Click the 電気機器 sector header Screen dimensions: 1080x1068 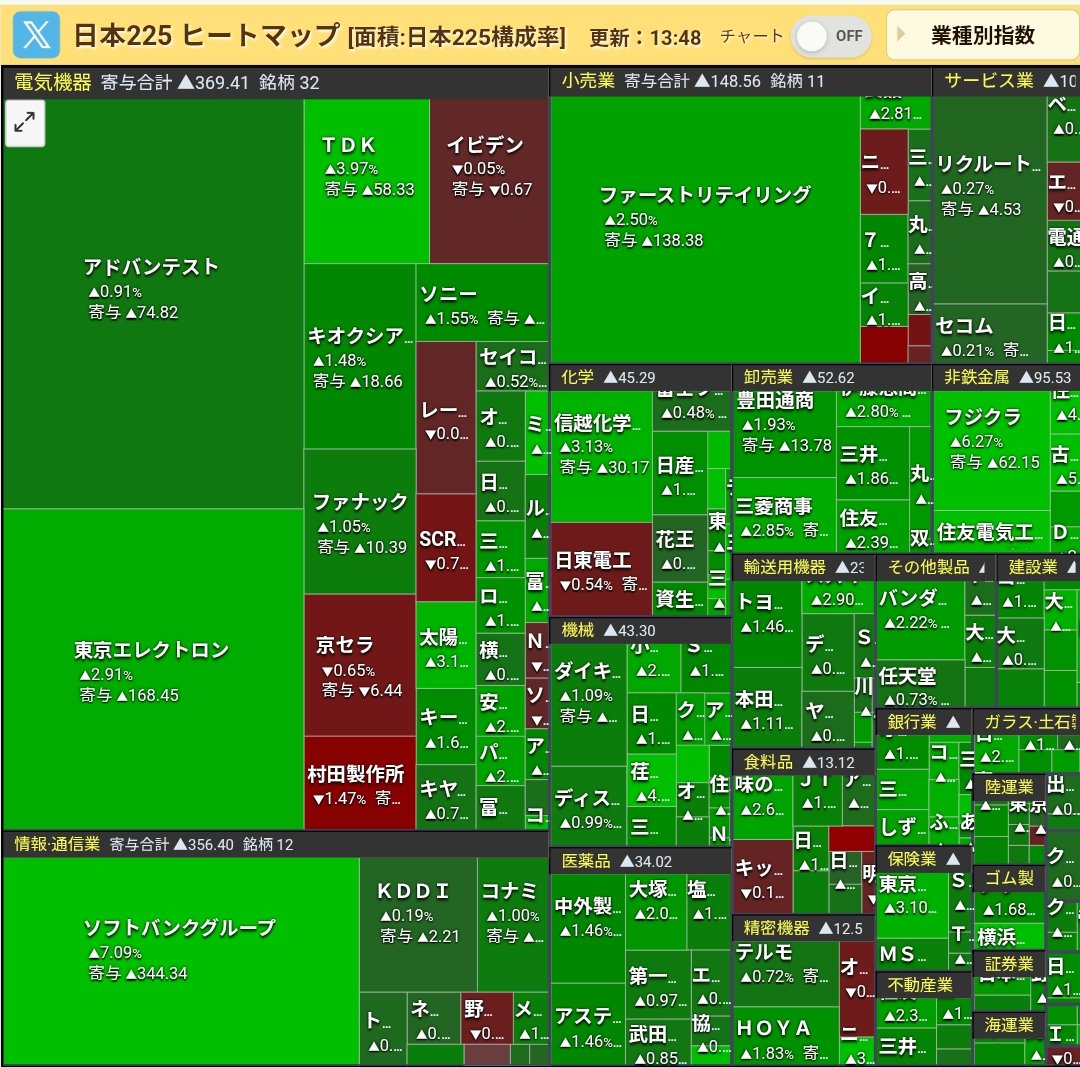tap(275, 83)
